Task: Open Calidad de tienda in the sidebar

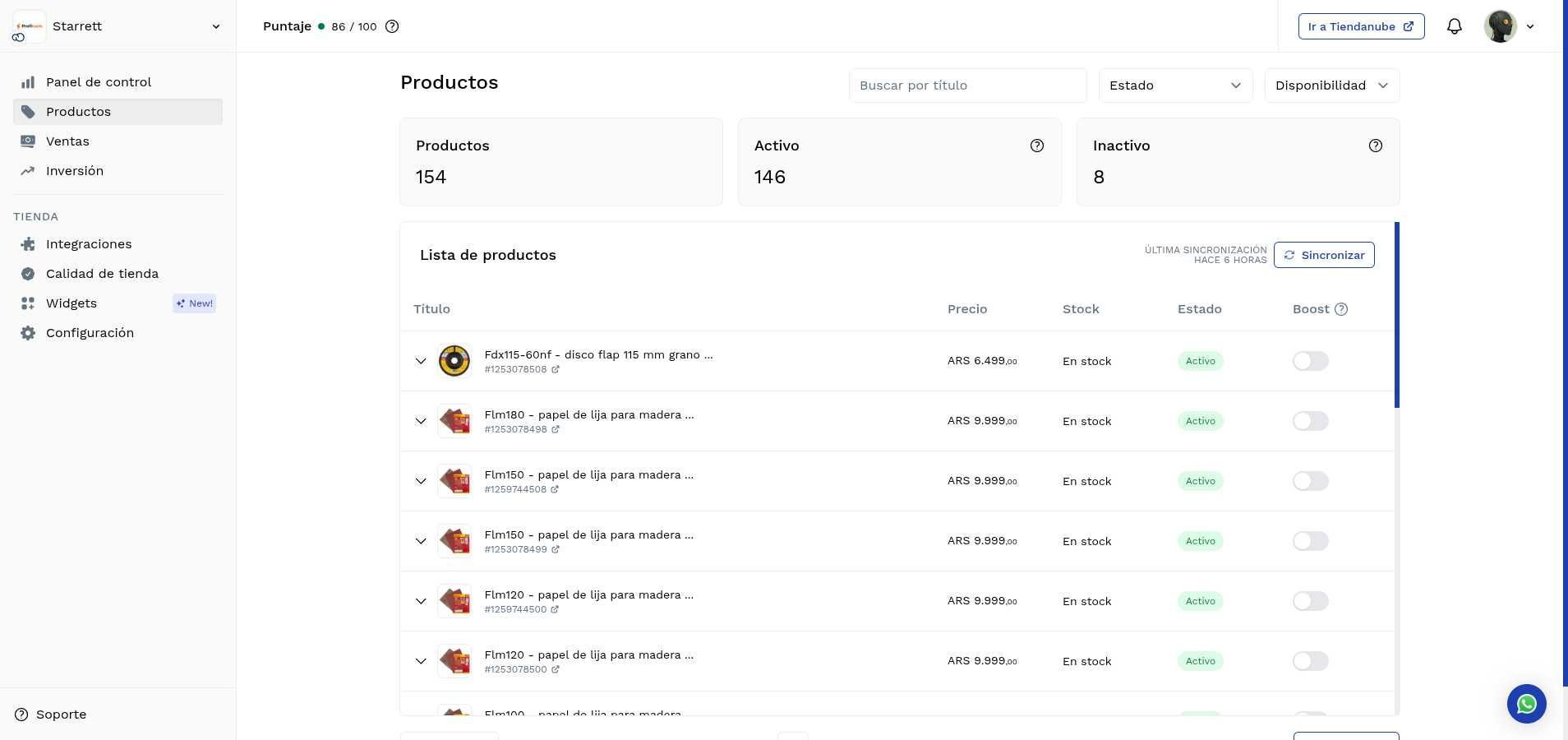Action: point(102,274)
